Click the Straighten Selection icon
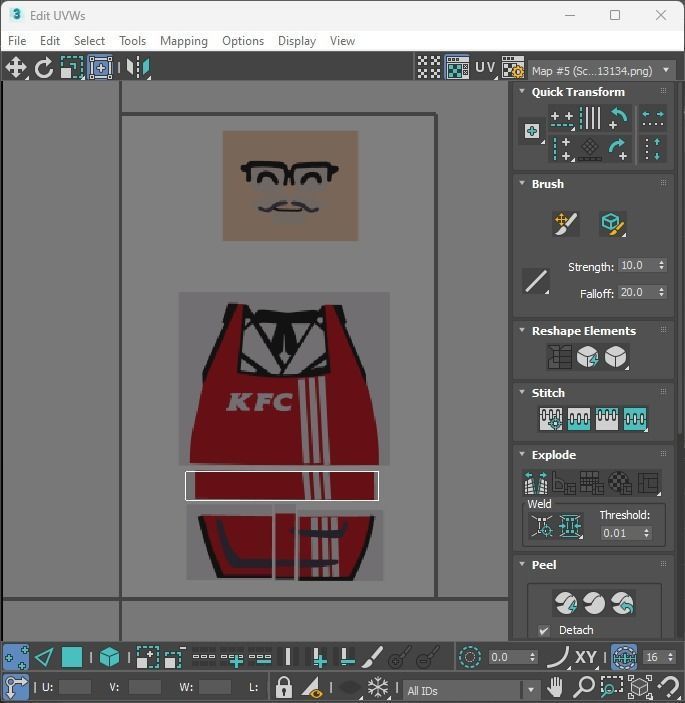 pos(559,357)
